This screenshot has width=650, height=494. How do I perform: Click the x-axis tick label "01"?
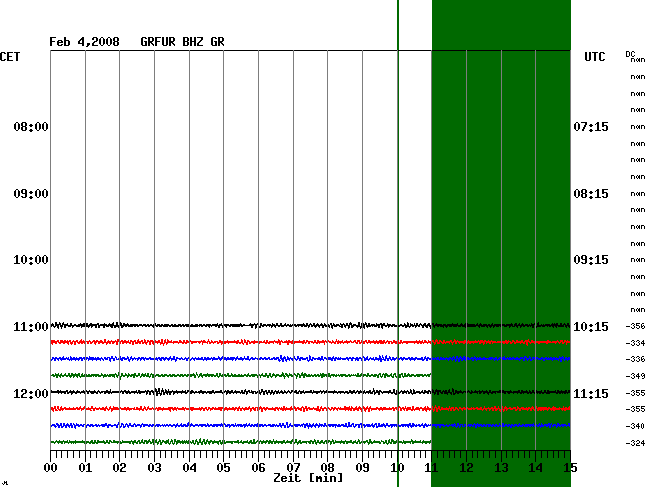coord(85,467)
